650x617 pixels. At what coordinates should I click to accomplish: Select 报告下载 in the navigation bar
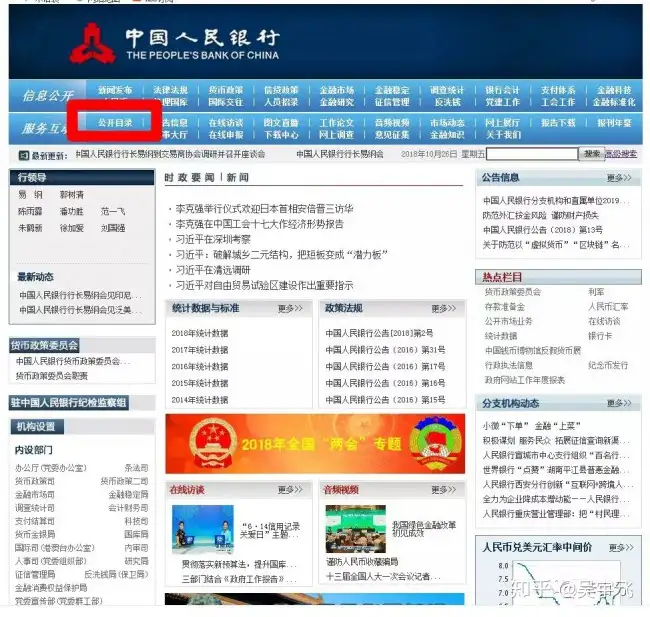pyautogui.click(x=558, y=123)
